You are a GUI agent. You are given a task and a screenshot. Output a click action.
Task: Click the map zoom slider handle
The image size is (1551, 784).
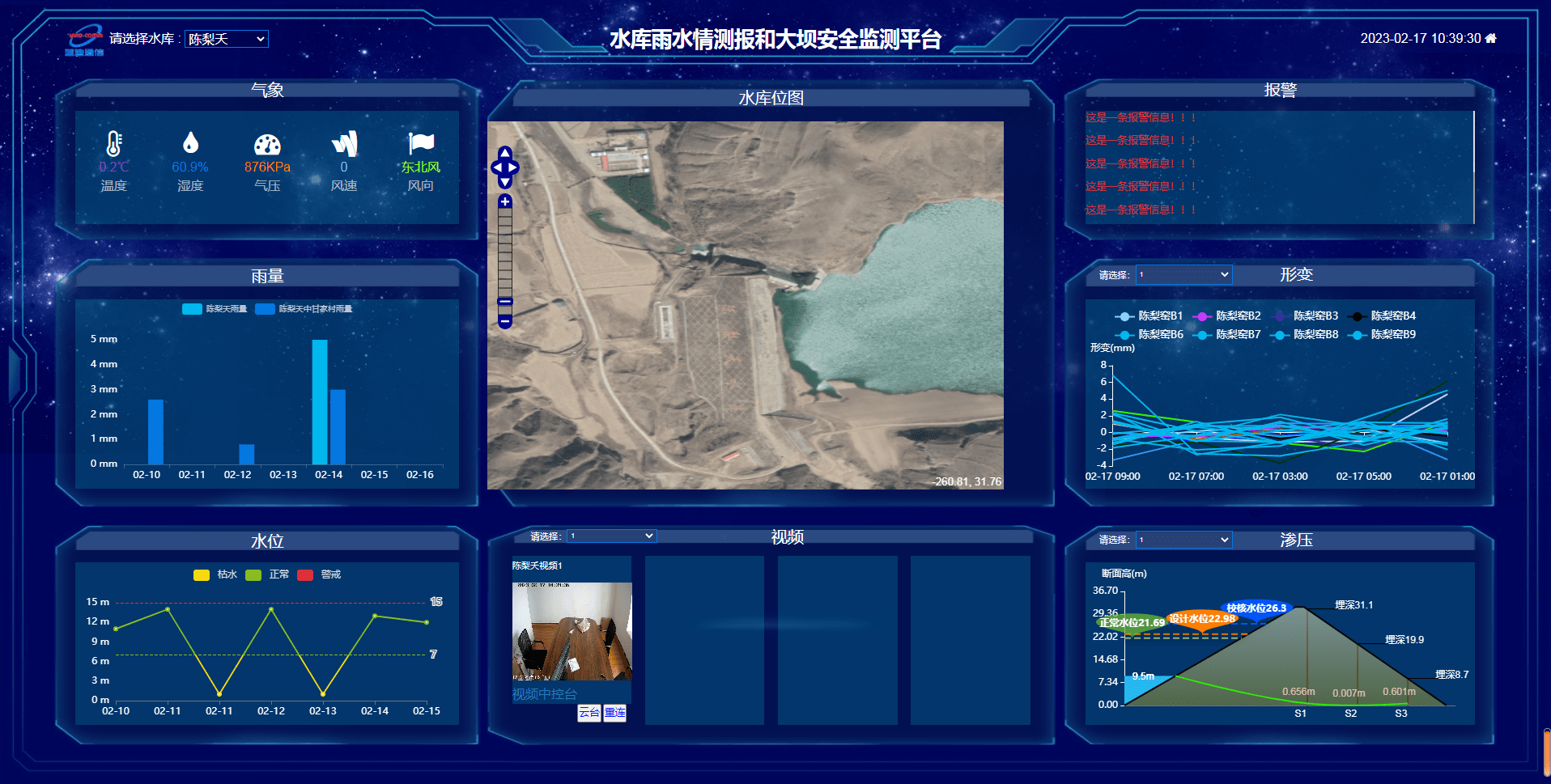[x=505, y=302]
